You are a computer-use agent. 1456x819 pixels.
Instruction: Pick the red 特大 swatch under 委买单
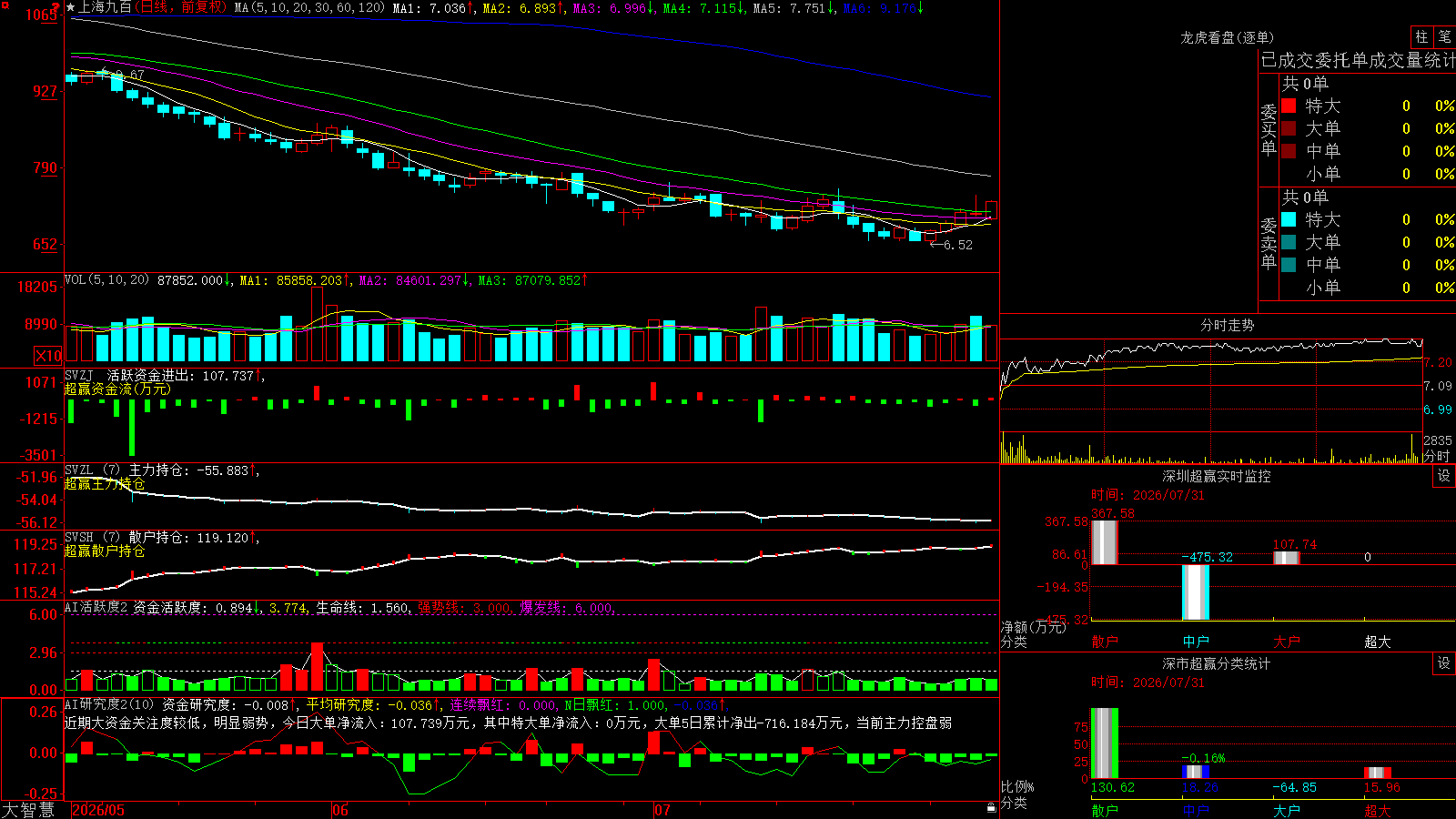1289,106
